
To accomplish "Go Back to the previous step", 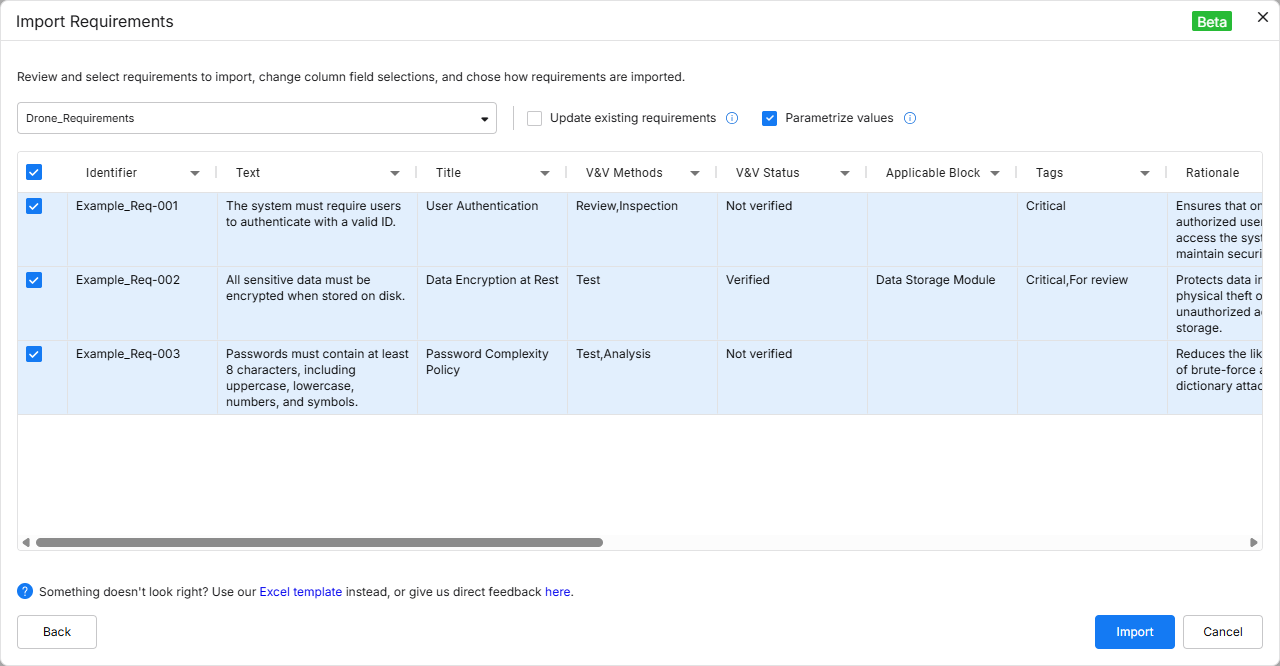I will (x=57, y=632).
